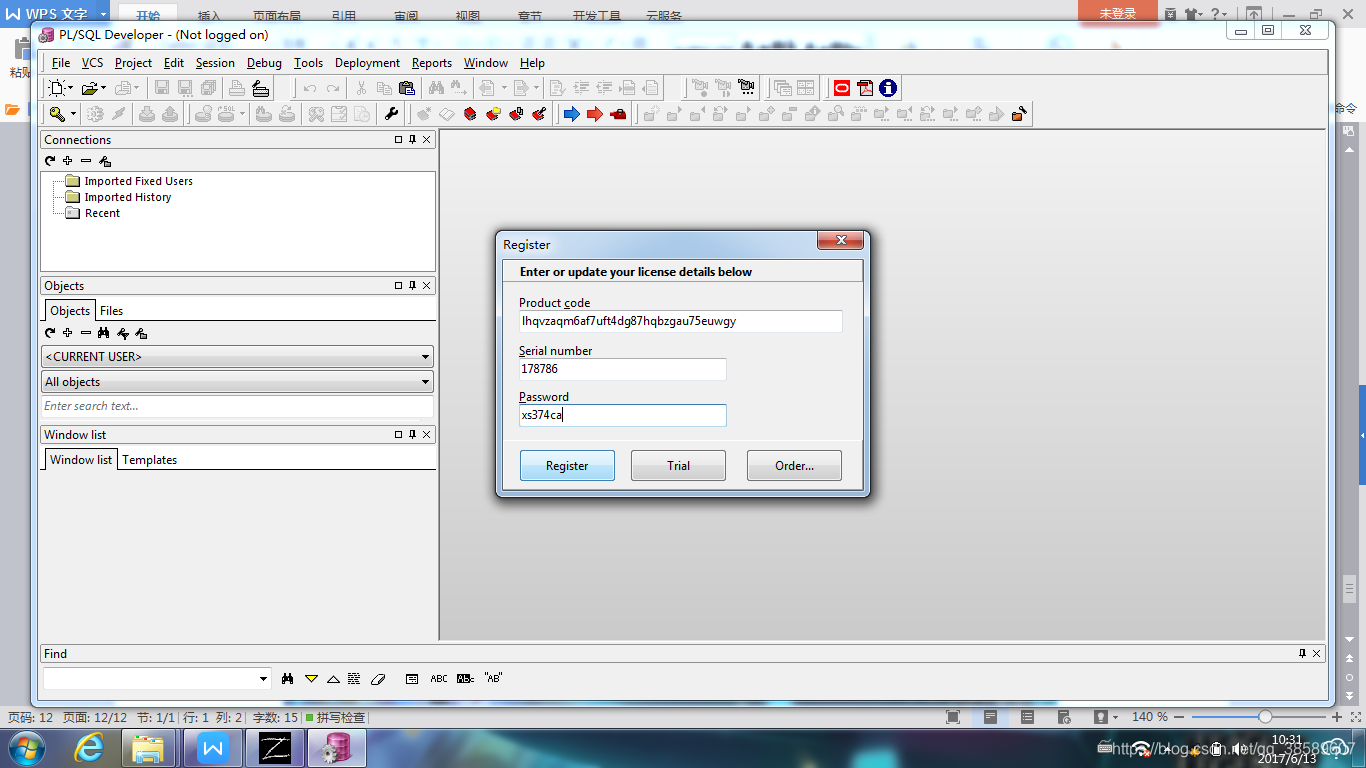Click the New file toolbar icon

56,88
